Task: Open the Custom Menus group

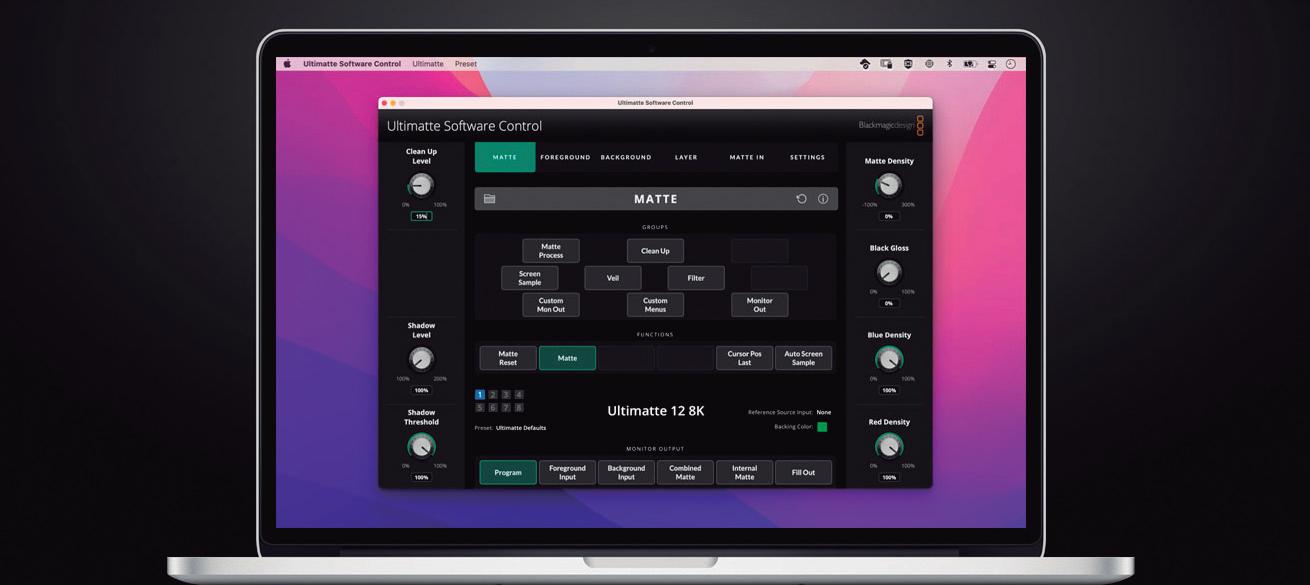Action: point(655,305)
